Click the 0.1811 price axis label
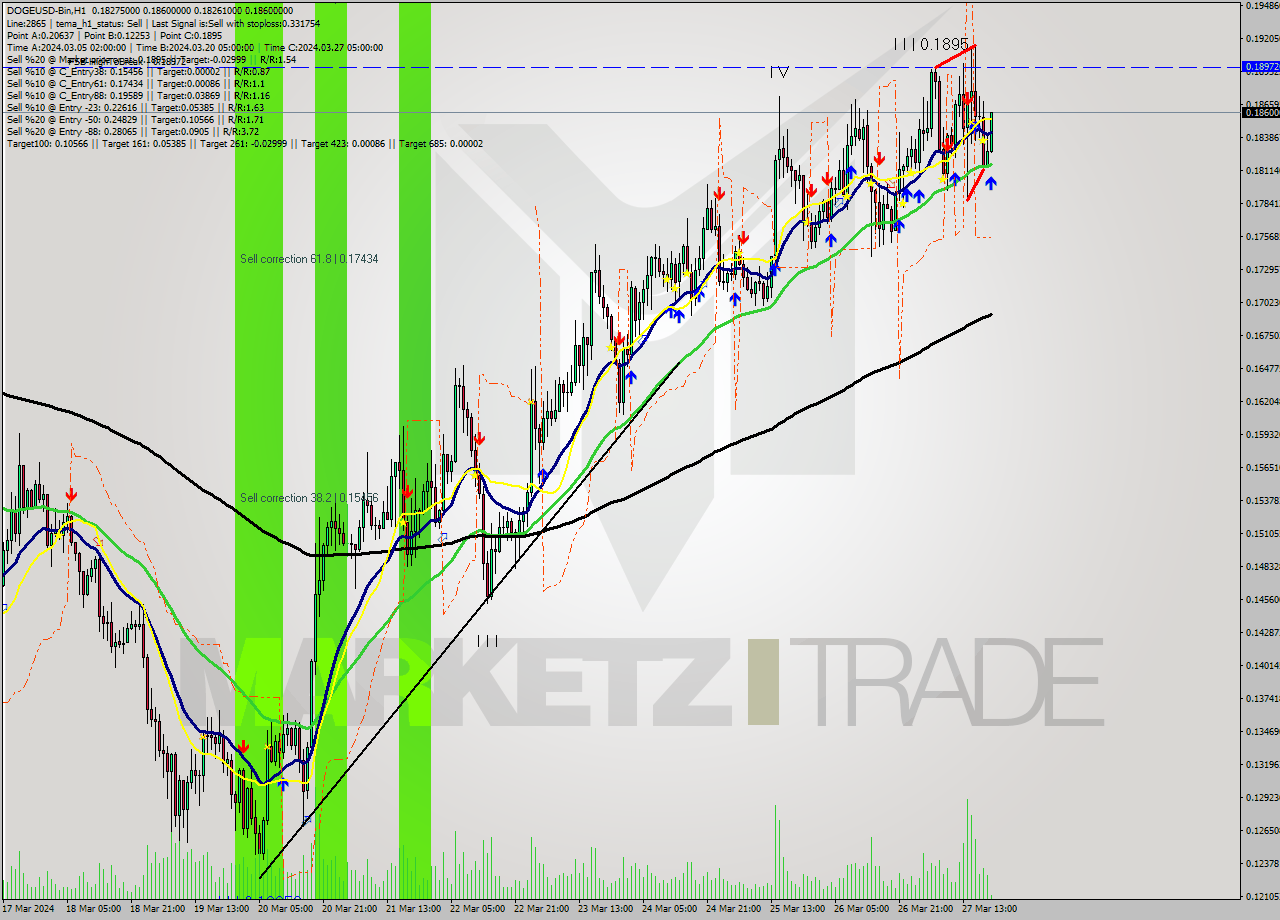The width and height of the screenshot is (1280, 920). [1262, 171]
